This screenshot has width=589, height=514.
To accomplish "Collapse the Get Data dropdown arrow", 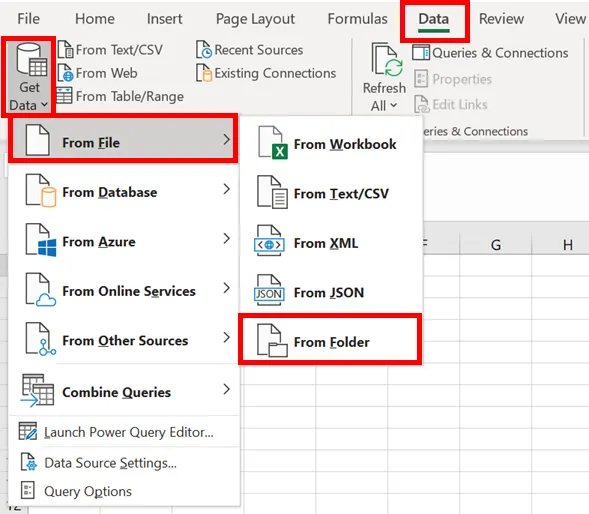I will click(44, 105).
